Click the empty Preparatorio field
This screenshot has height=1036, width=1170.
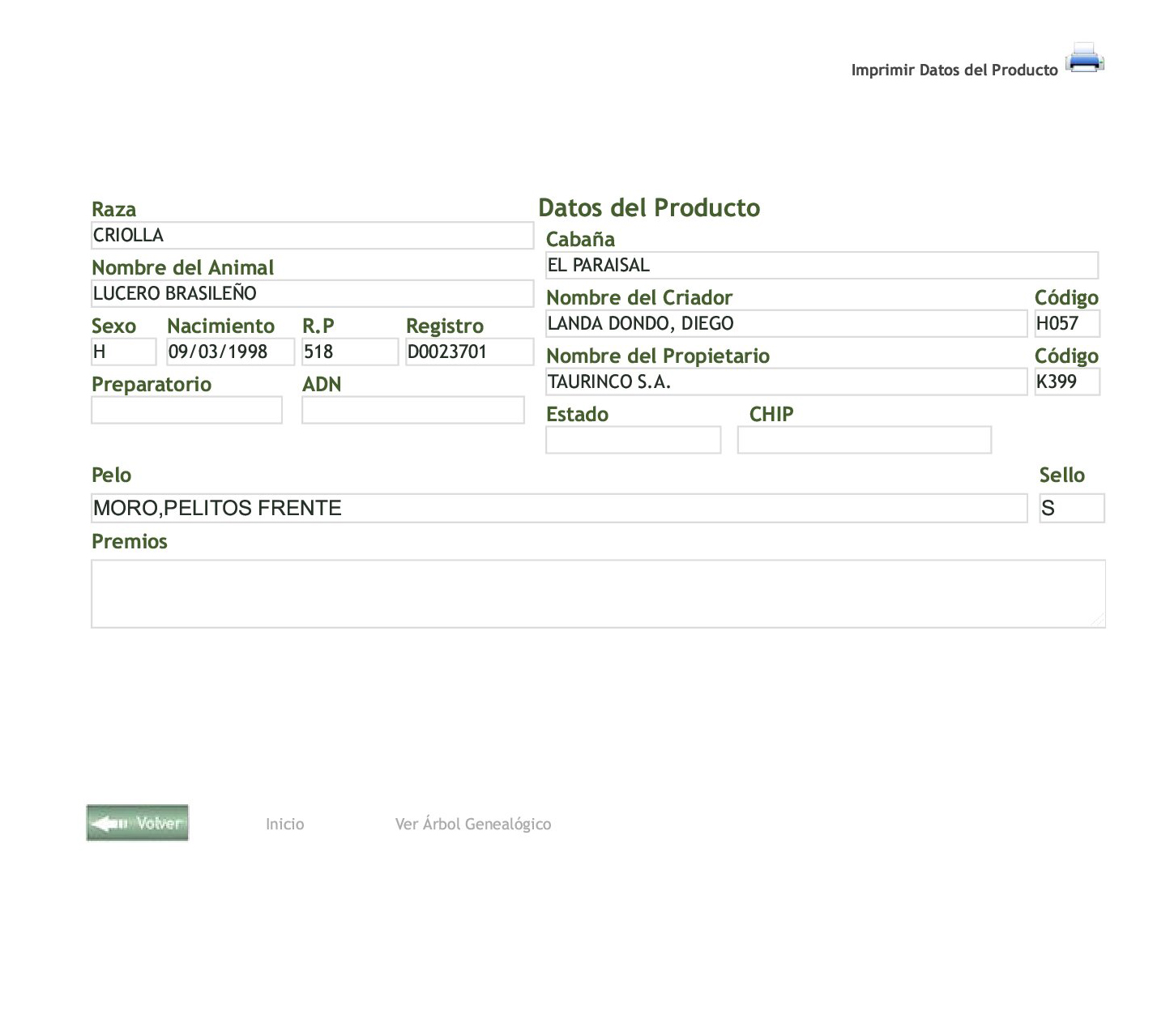pyautogui.click(x=186, y=411)
